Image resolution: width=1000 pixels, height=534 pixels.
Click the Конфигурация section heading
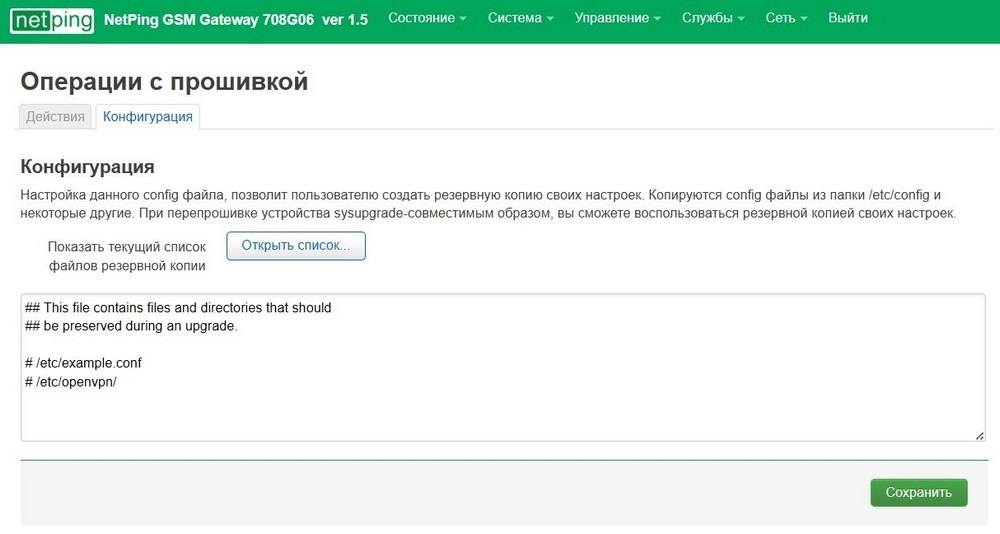(x=87, y=166)
